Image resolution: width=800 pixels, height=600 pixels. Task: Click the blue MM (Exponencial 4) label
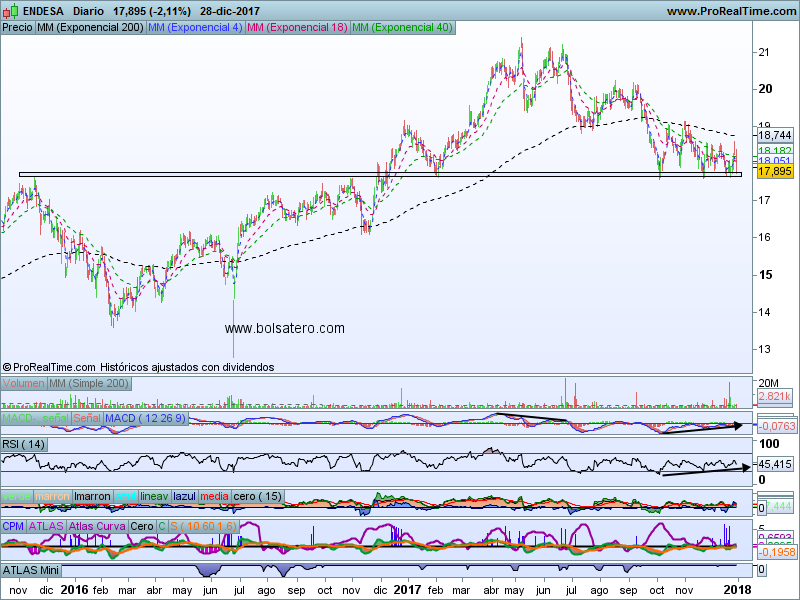(194, 27)
